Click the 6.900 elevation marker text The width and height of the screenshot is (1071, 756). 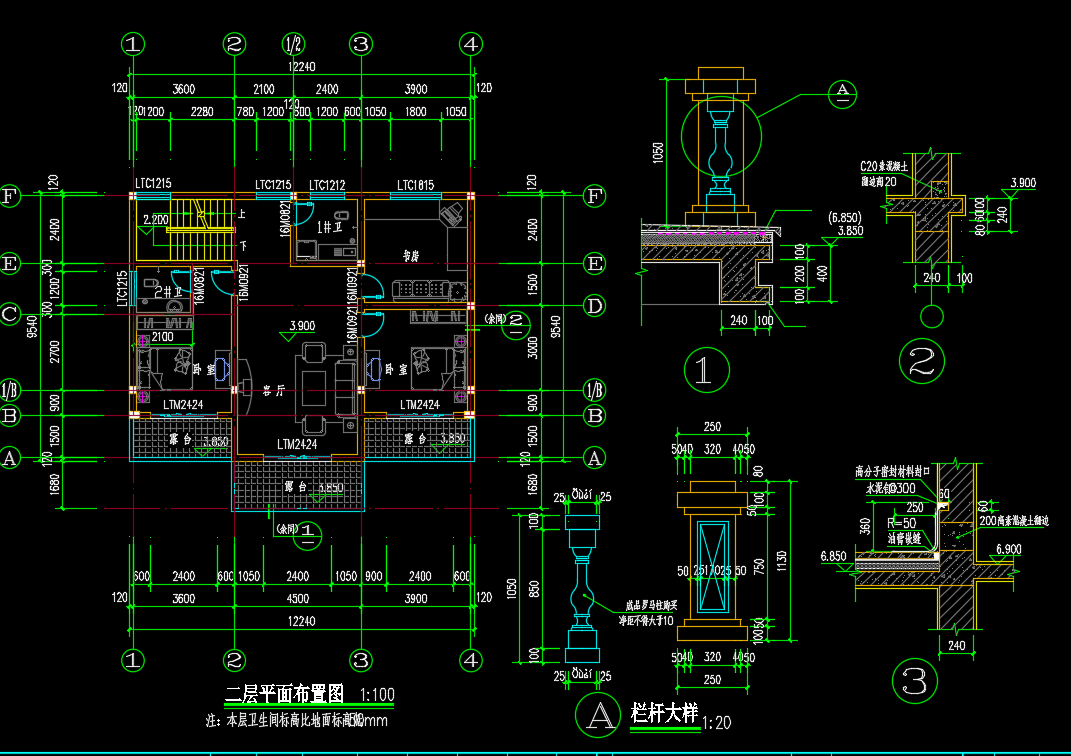pos(1008,549)
